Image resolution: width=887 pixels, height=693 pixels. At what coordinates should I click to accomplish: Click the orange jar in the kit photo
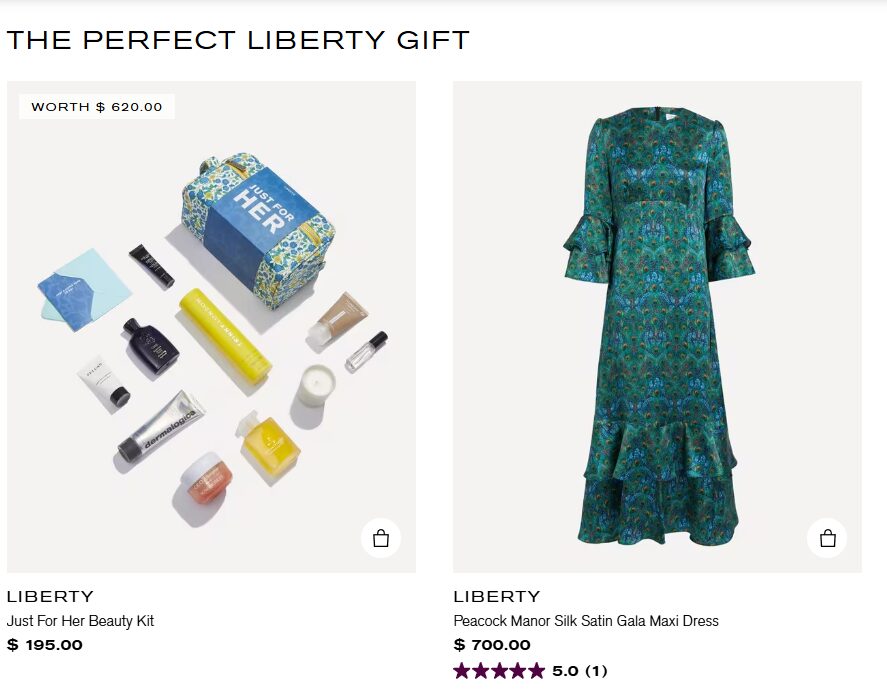204,481
